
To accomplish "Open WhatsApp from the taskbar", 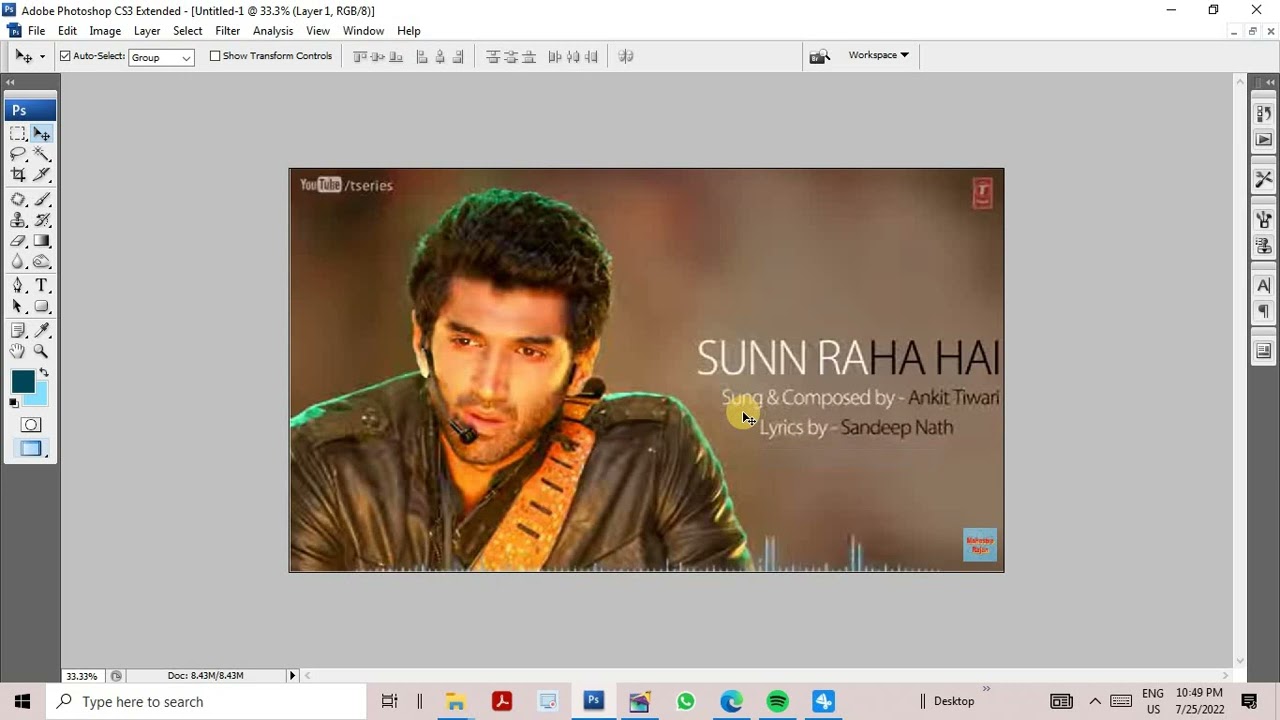I will [x=686, y=702].
